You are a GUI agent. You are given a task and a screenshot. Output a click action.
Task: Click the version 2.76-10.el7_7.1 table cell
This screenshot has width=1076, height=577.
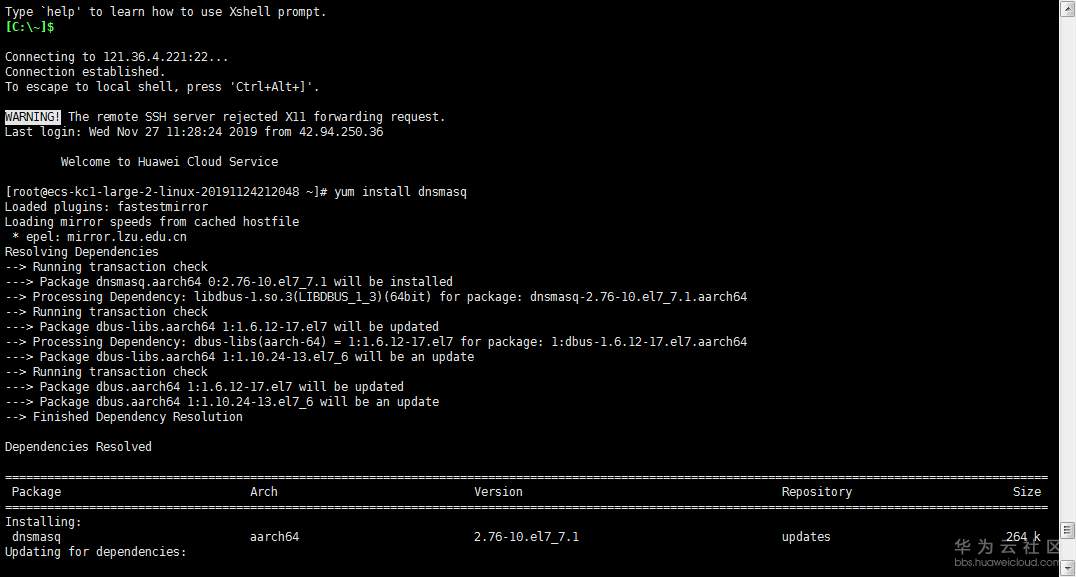526,537
